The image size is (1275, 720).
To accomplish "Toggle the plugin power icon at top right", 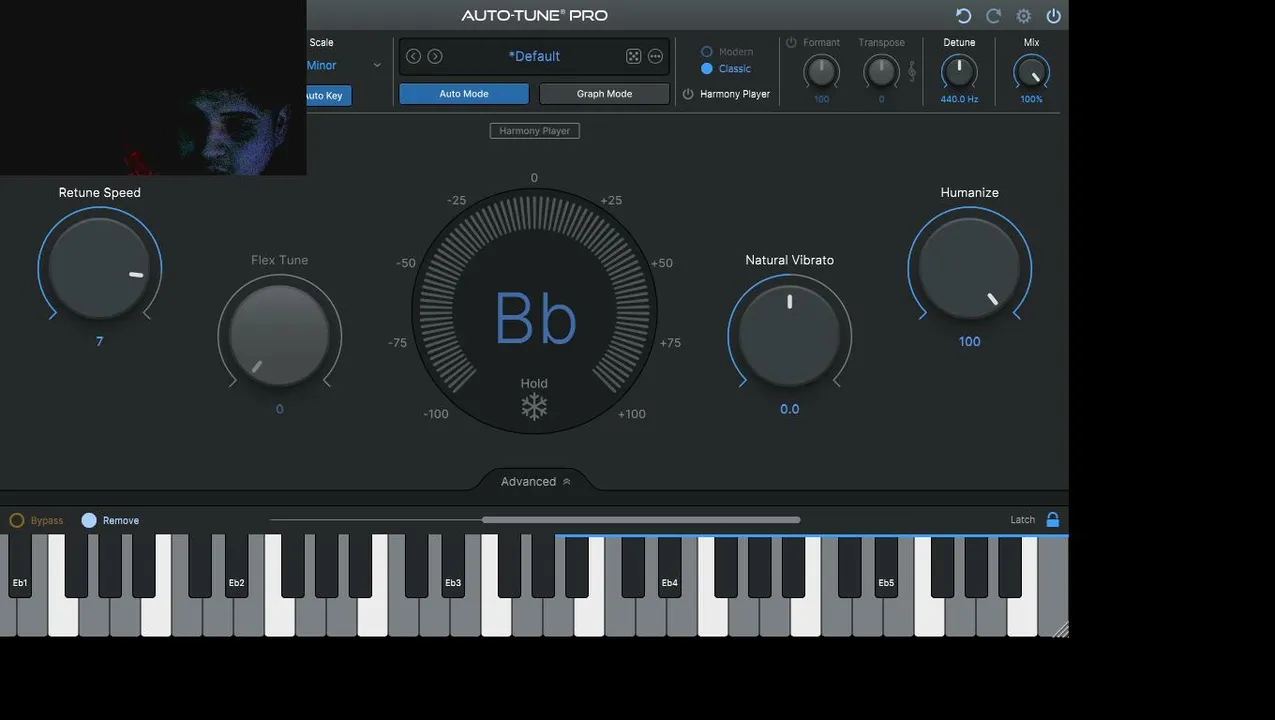I will pyautogui.click(x=1053, y=16).
